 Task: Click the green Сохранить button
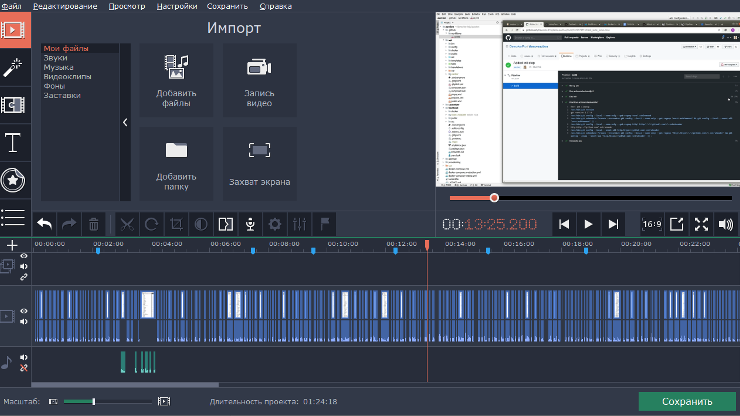[x=686, y=402]
